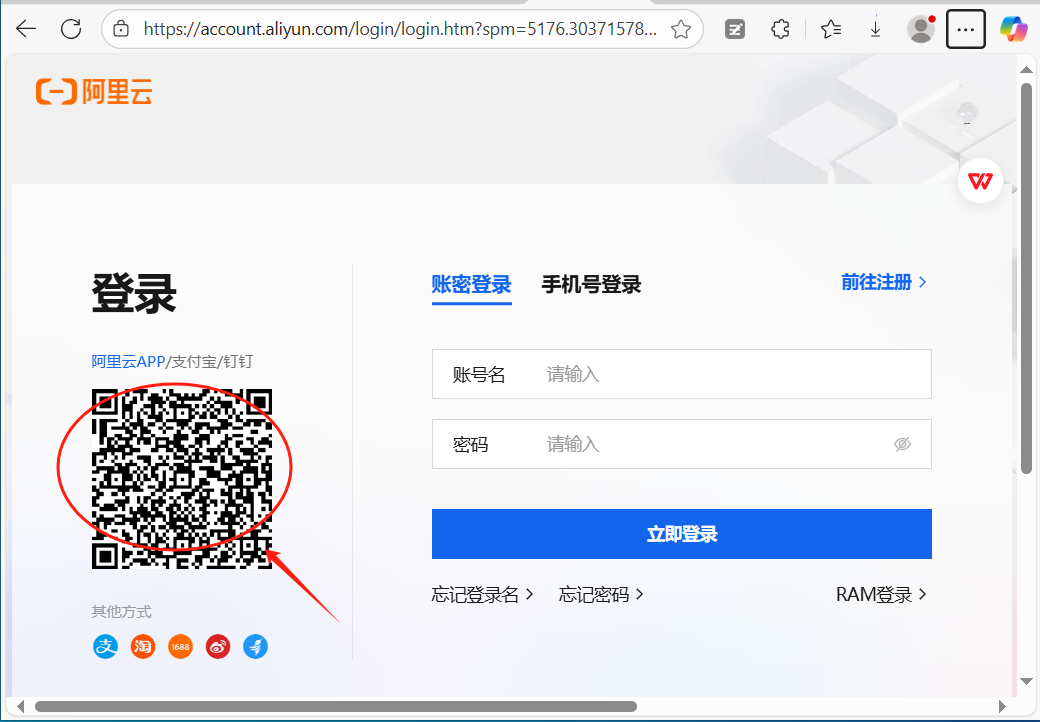1040x722 pixels.
Task: Open the browser extensions puzzle icon
Action: pyautogui.click(x=780, y=29)
